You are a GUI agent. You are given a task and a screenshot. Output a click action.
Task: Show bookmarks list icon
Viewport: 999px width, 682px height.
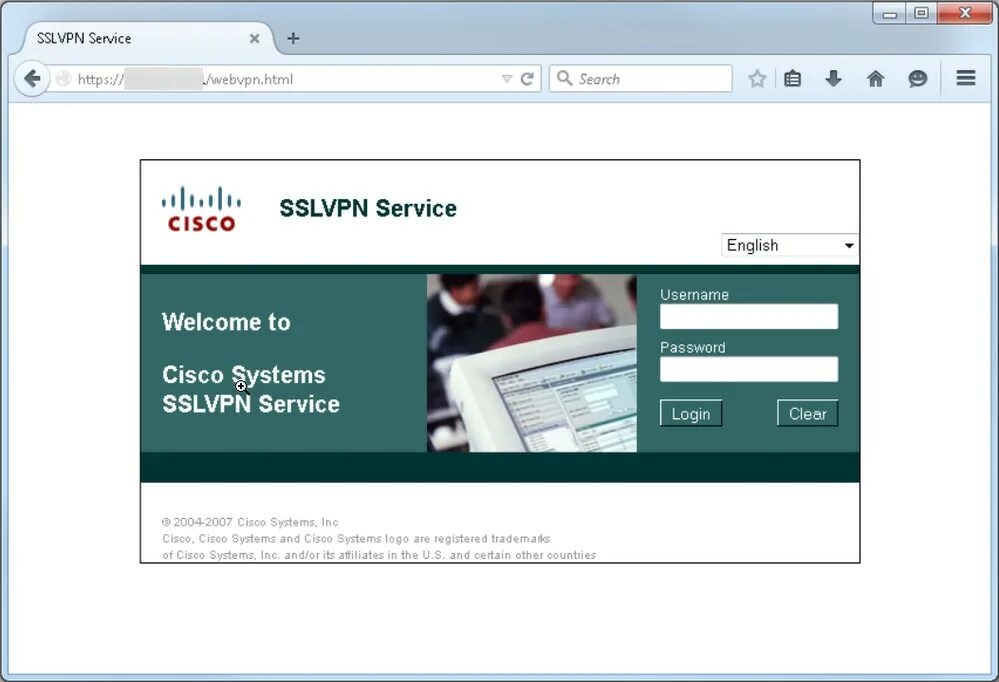(x=793, y=79)
